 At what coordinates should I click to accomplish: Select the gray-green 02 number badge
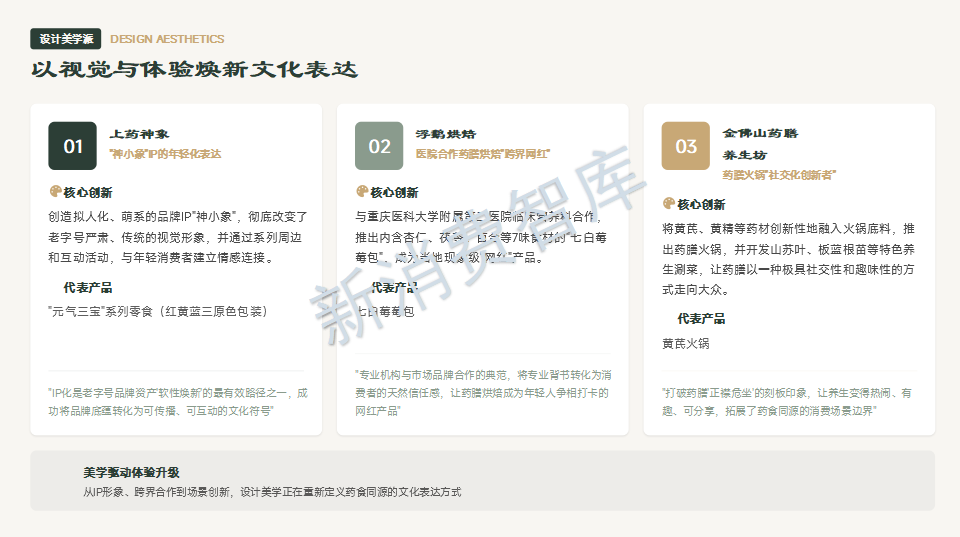379,146
